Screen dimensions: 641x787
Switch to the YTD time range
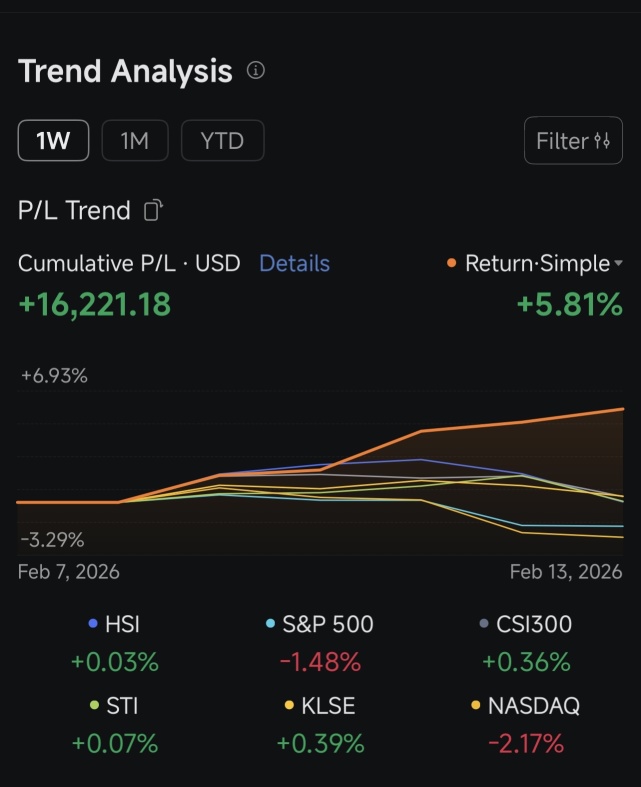(x=222, y=141)
